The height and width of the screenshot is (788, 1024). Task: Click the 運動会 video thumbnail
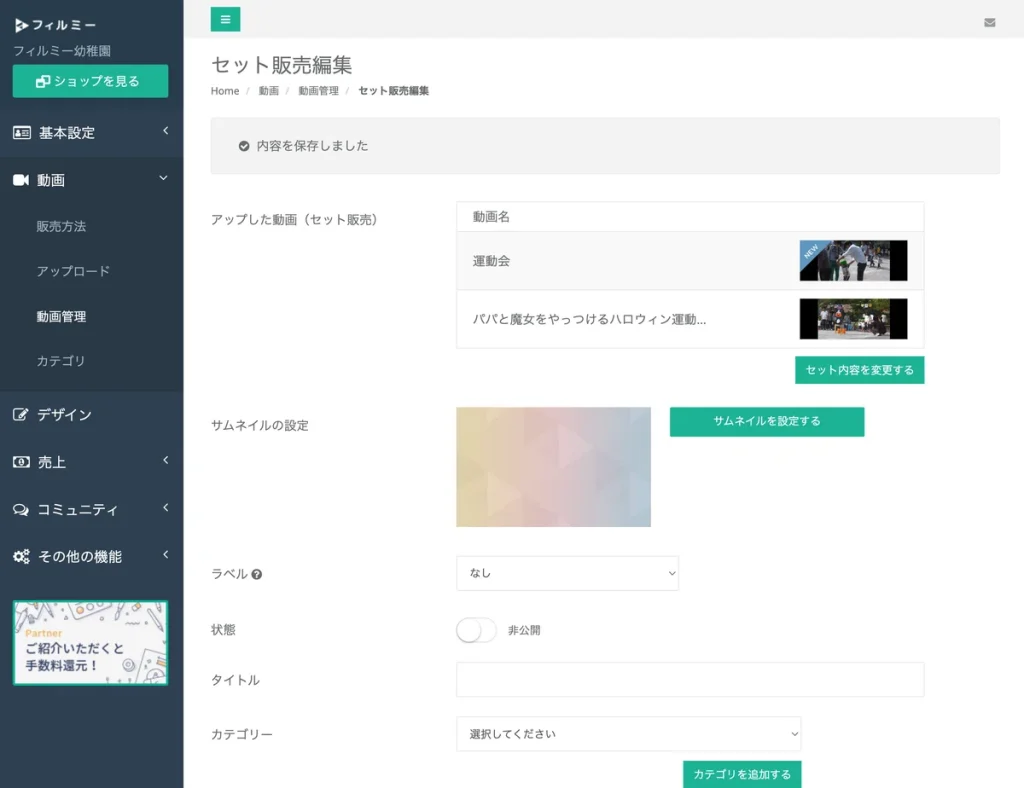(852, 261)
